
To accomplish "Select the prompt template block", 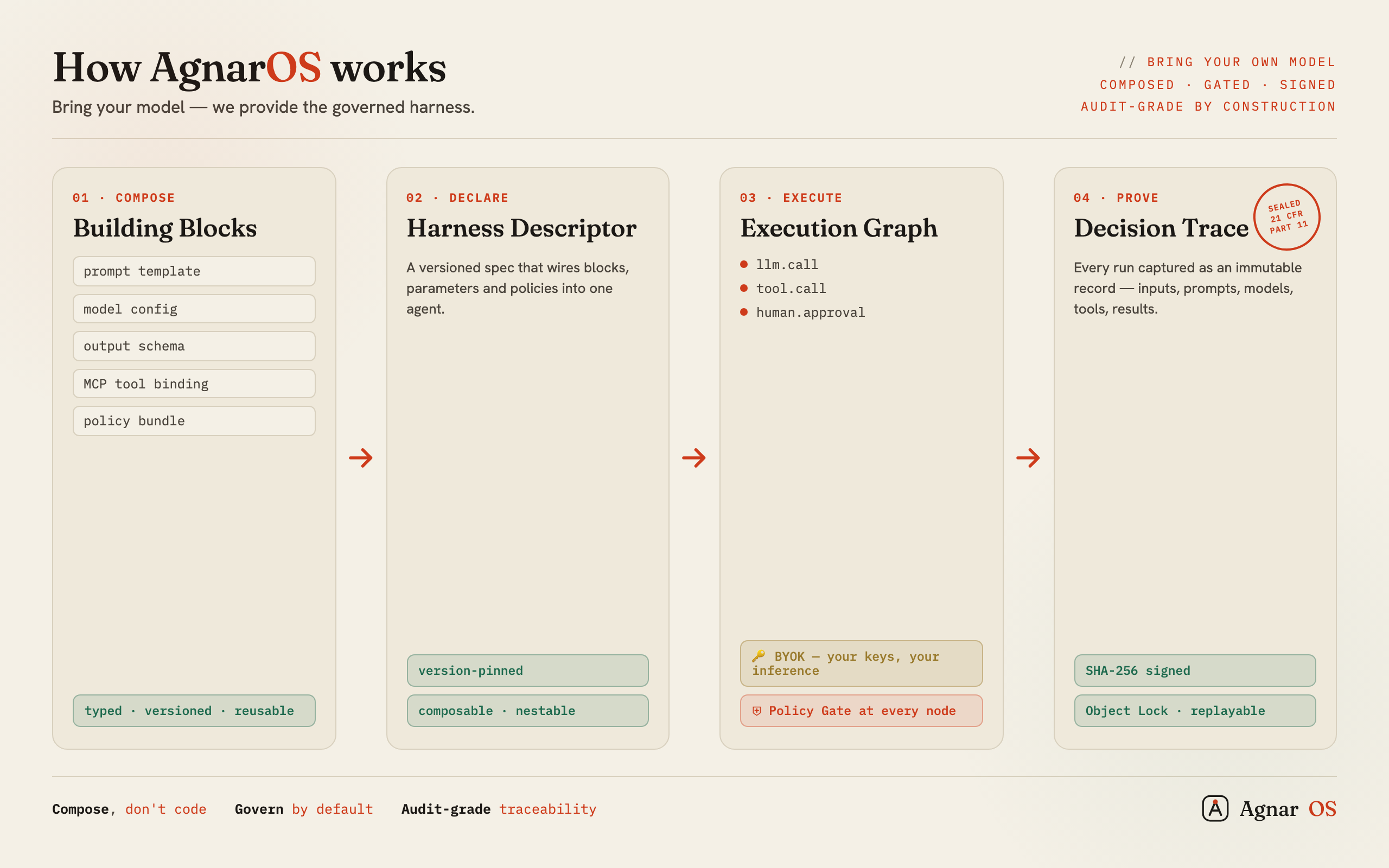I will click(x=194, y=271).
